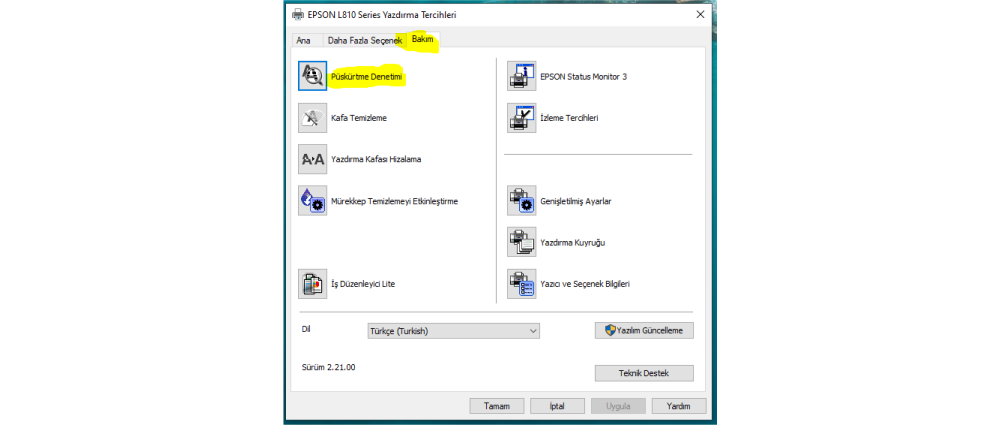This screenshot has height=427, width=1001.
Task: Confirm with the Tamam button
Action: 497,406
